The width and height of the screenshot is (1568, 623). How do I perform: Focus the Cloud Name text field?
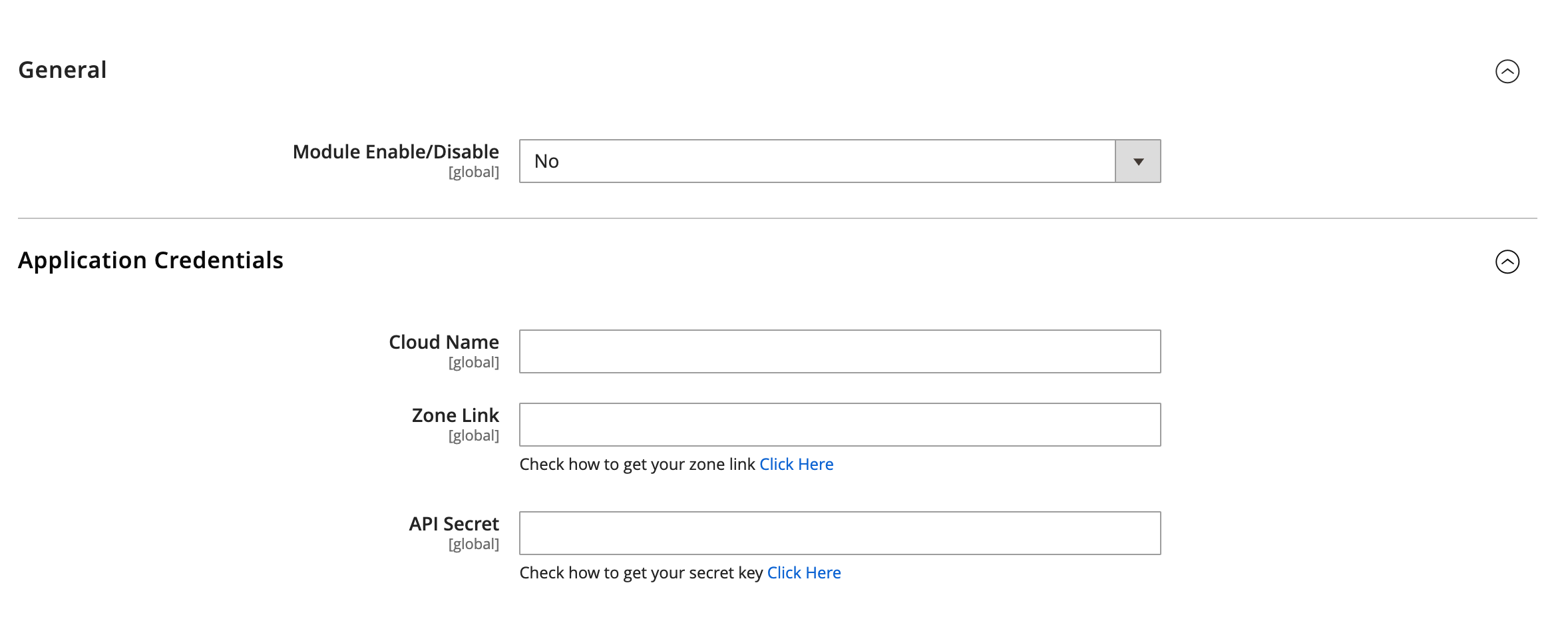tap(839, 351)
